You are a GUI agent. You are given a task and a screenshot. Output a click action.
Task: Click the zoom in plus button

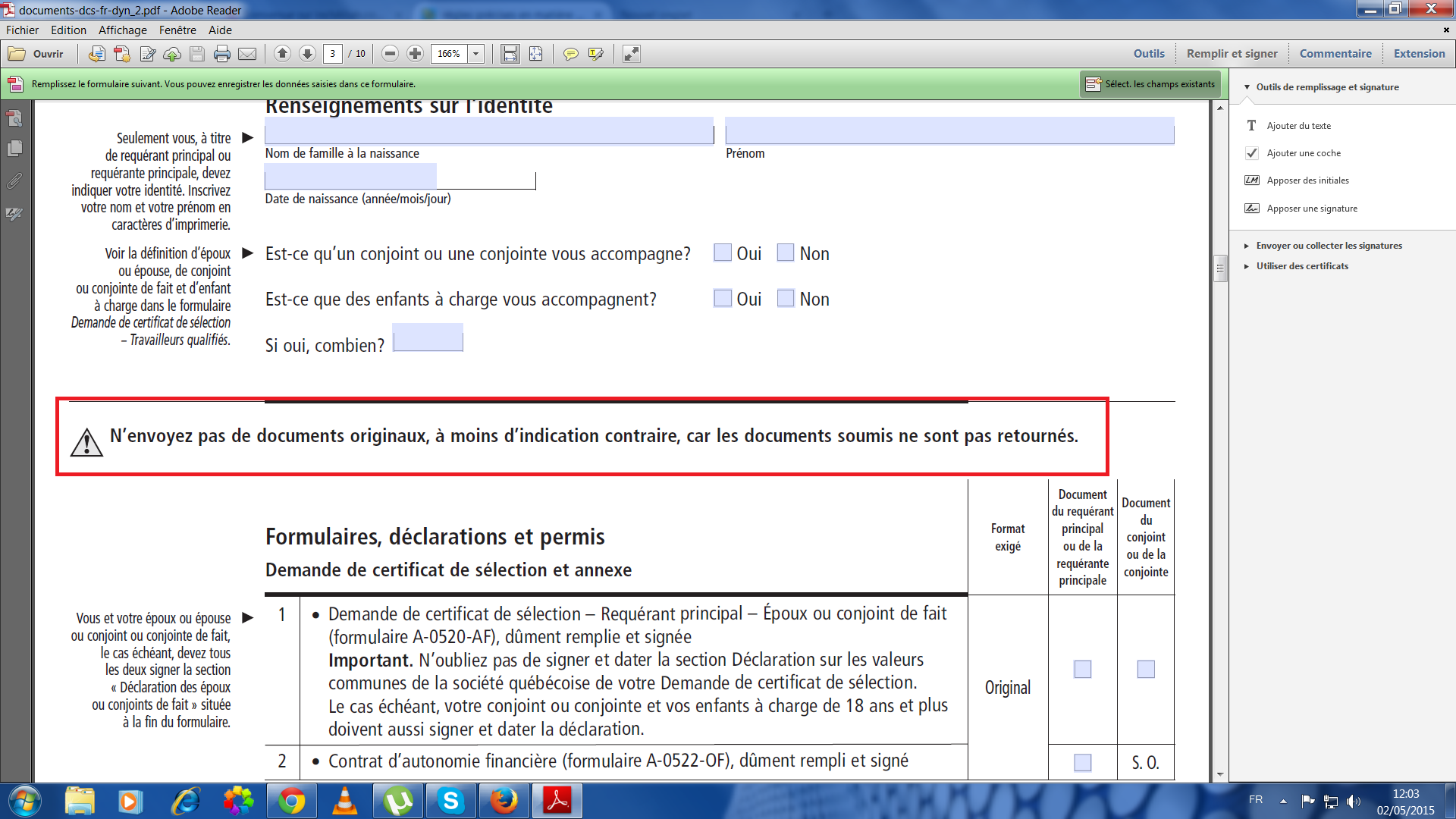(415, 54)
